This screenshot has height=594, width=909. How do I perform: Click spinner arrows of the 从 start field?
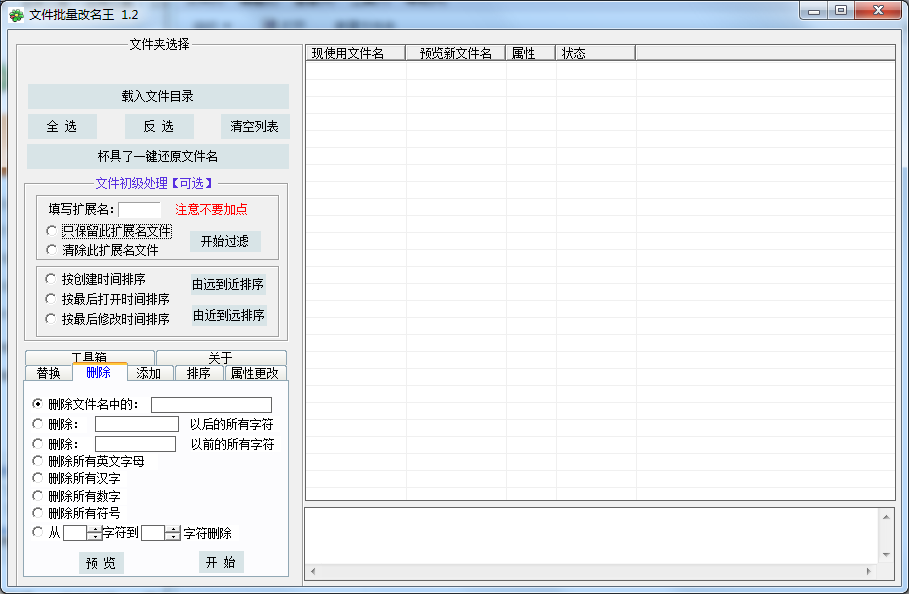[95, 533]
